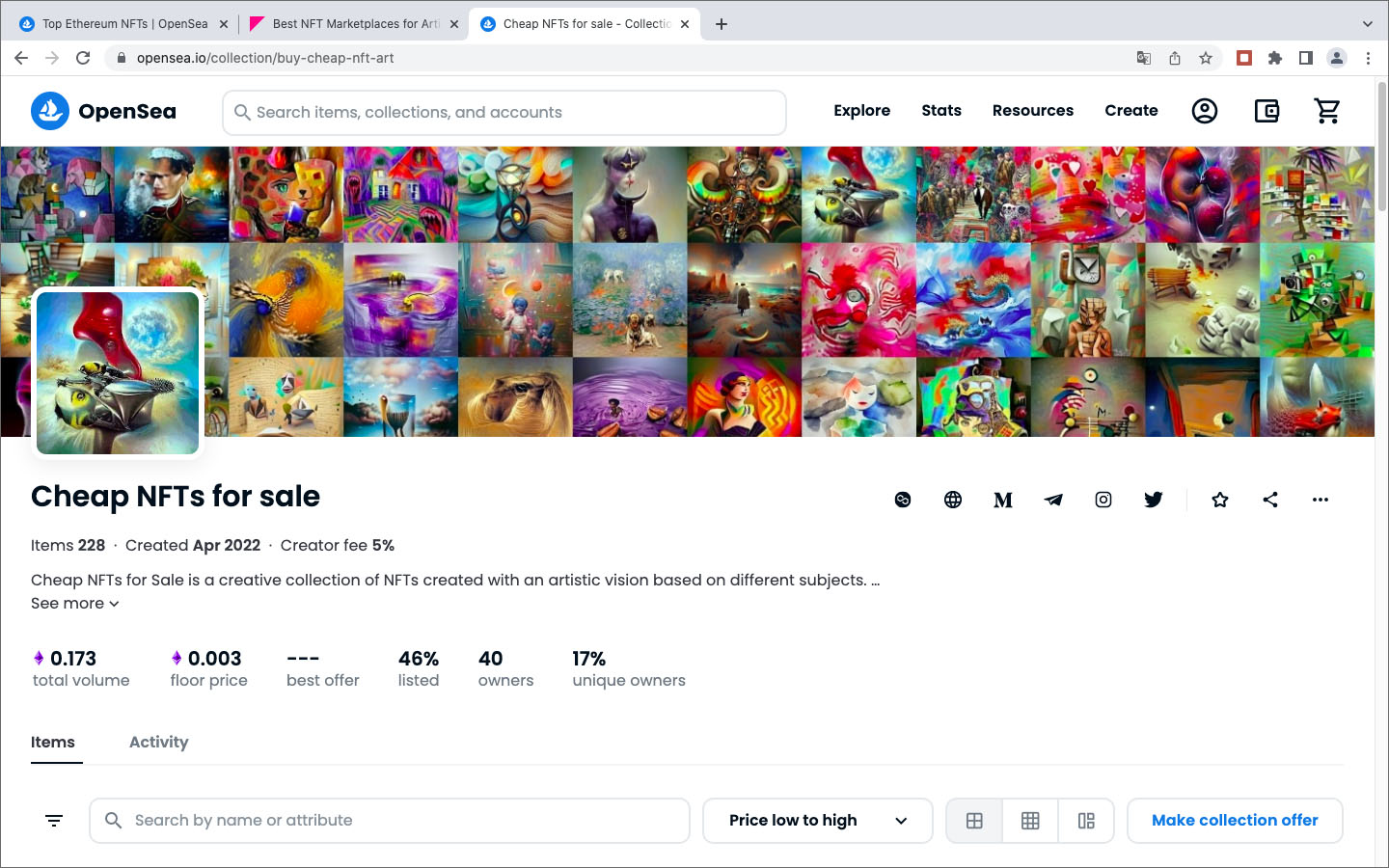The width and height of the screenshot is (1389, 868).
Task: Click Make collection offer button
Action: pos(1235,821)
